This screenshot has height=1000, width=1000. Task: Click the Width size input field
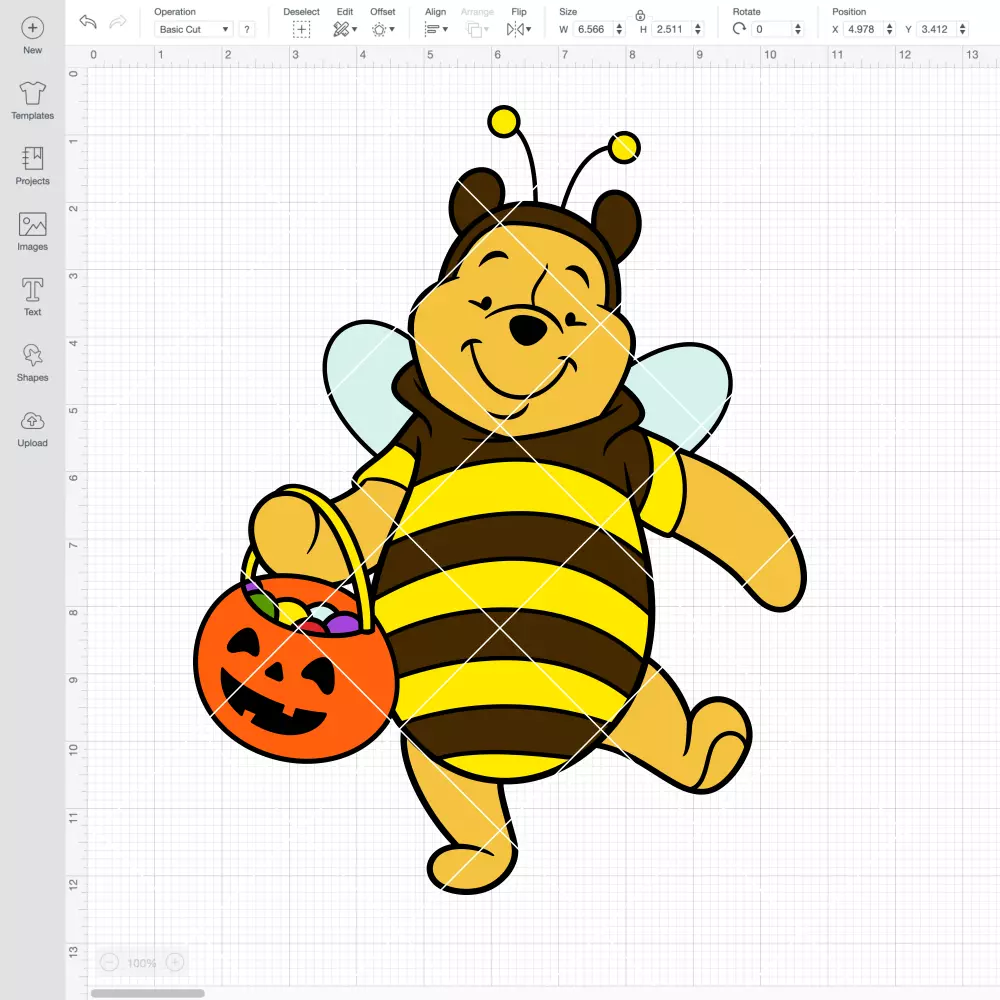click(592, 29)
